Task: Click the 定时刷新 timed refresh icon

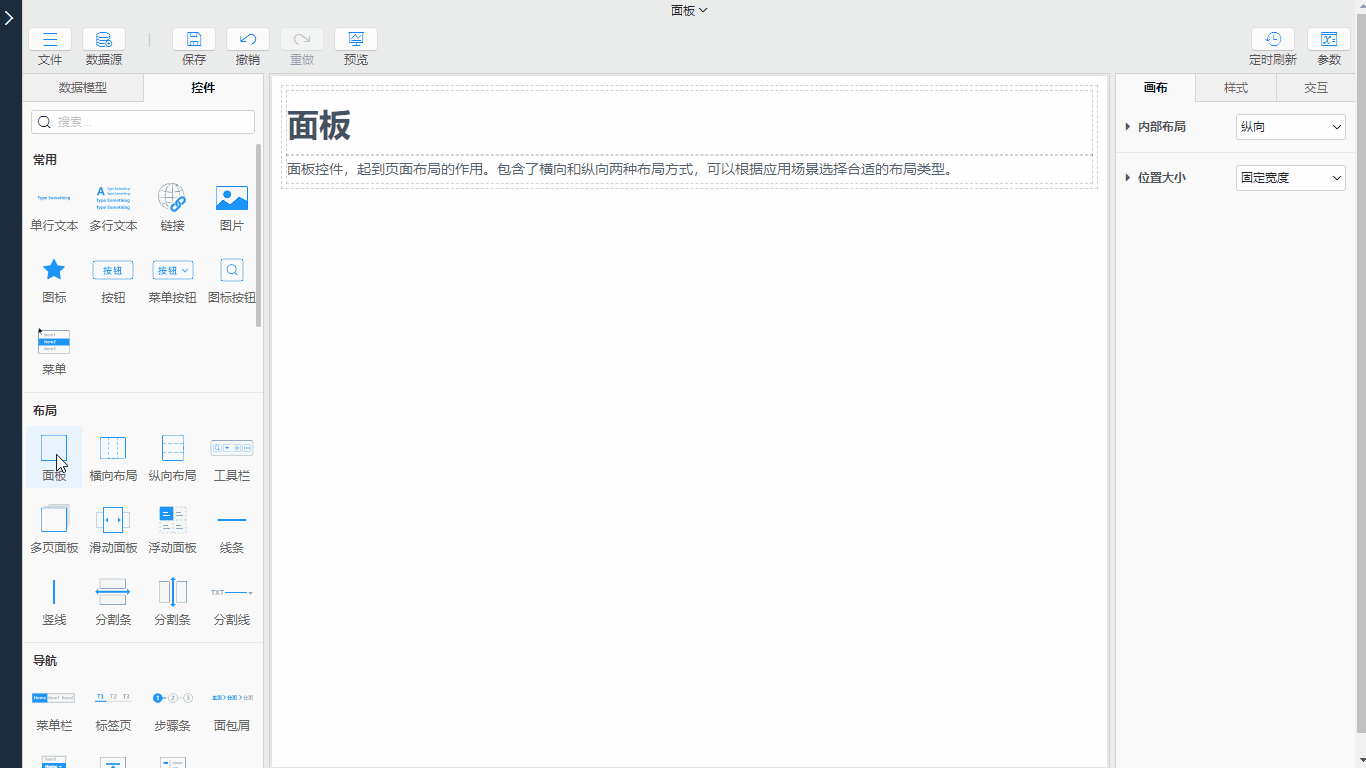Action: click(x=1273, y=40)
